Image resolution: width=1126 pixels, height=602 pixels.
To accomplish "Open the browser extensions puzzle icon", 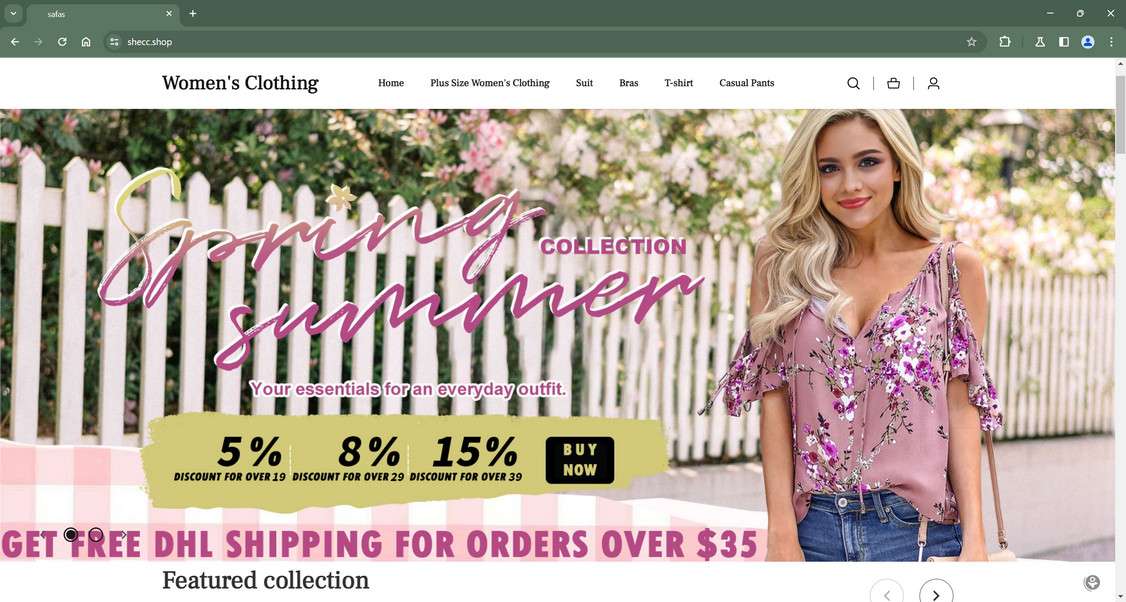I will point(1005,42).
